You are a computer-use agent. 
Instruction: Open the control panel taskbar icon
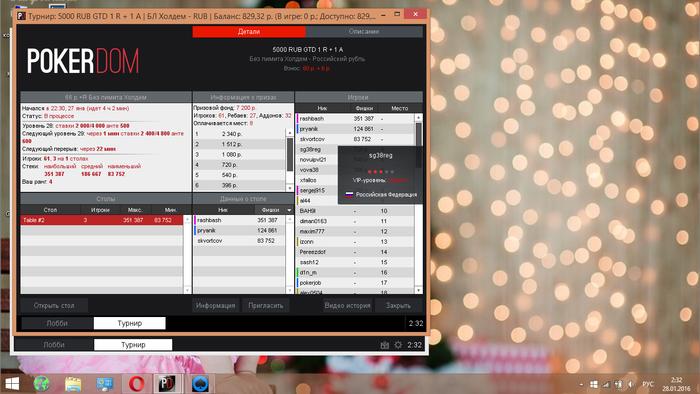[105, 384]
